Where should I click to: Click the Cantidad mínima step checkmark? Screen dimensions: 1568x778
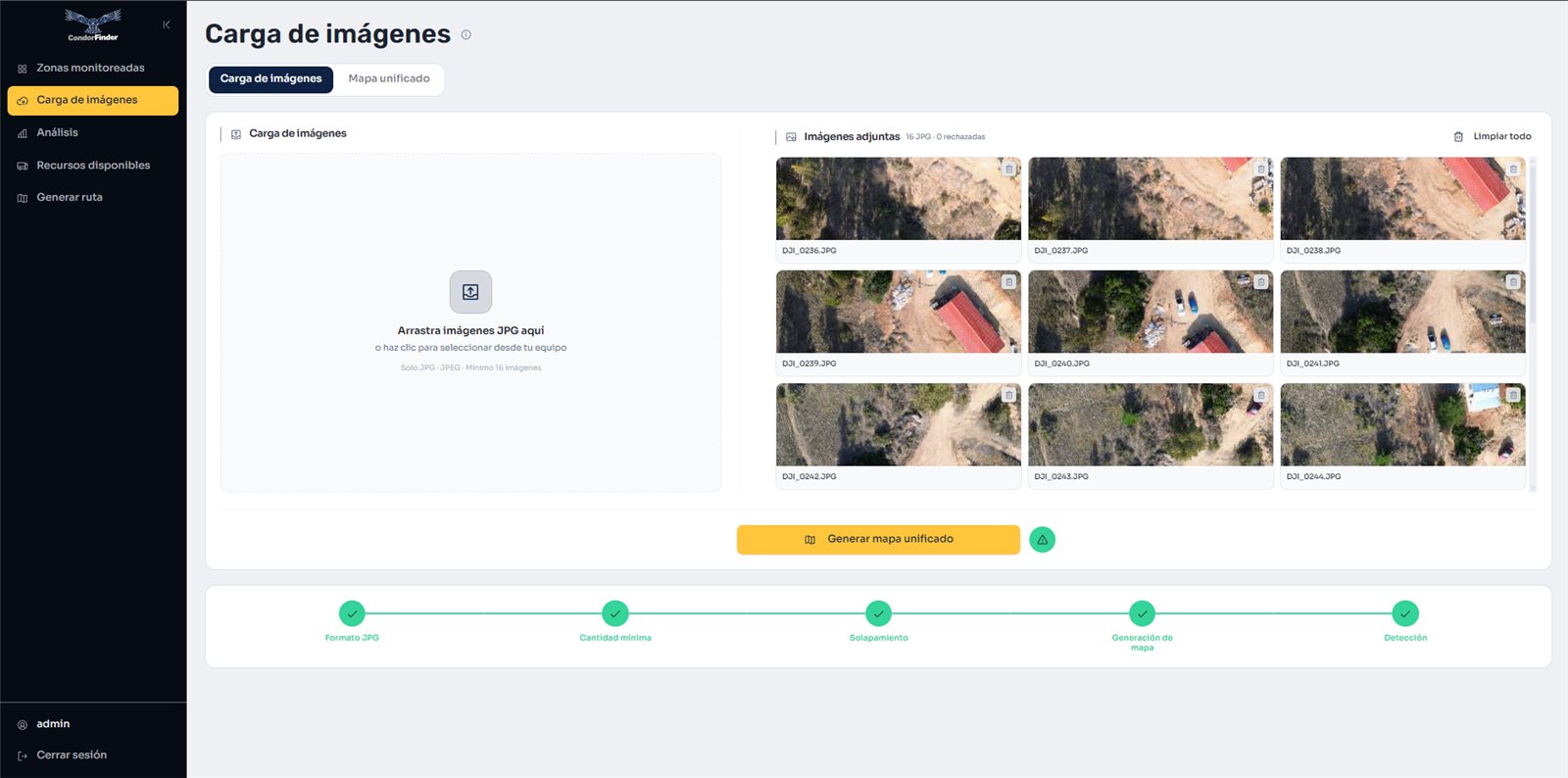[615, 613]
